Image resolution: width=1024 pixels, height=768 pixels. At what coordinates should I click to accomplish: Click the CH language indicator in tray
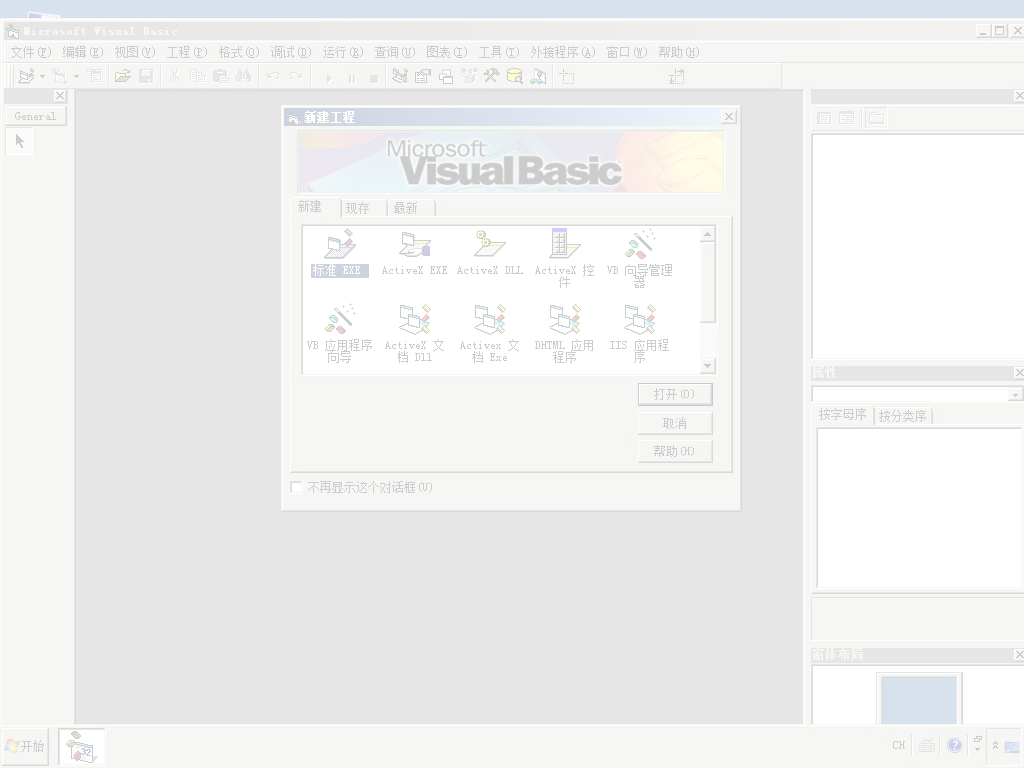point(899,745)
